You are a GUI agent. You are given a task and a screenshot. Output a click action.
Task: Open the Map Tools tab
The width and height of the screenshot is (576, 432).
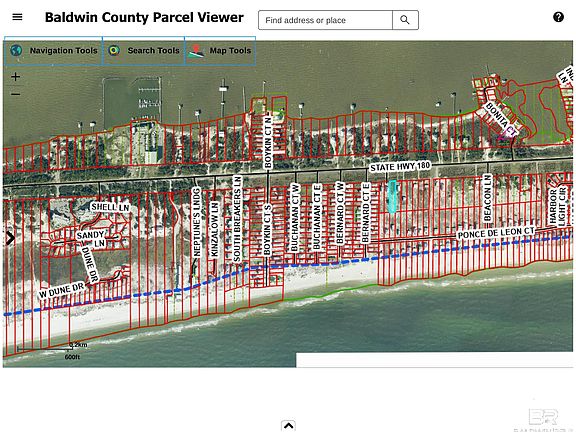point(220,51)
